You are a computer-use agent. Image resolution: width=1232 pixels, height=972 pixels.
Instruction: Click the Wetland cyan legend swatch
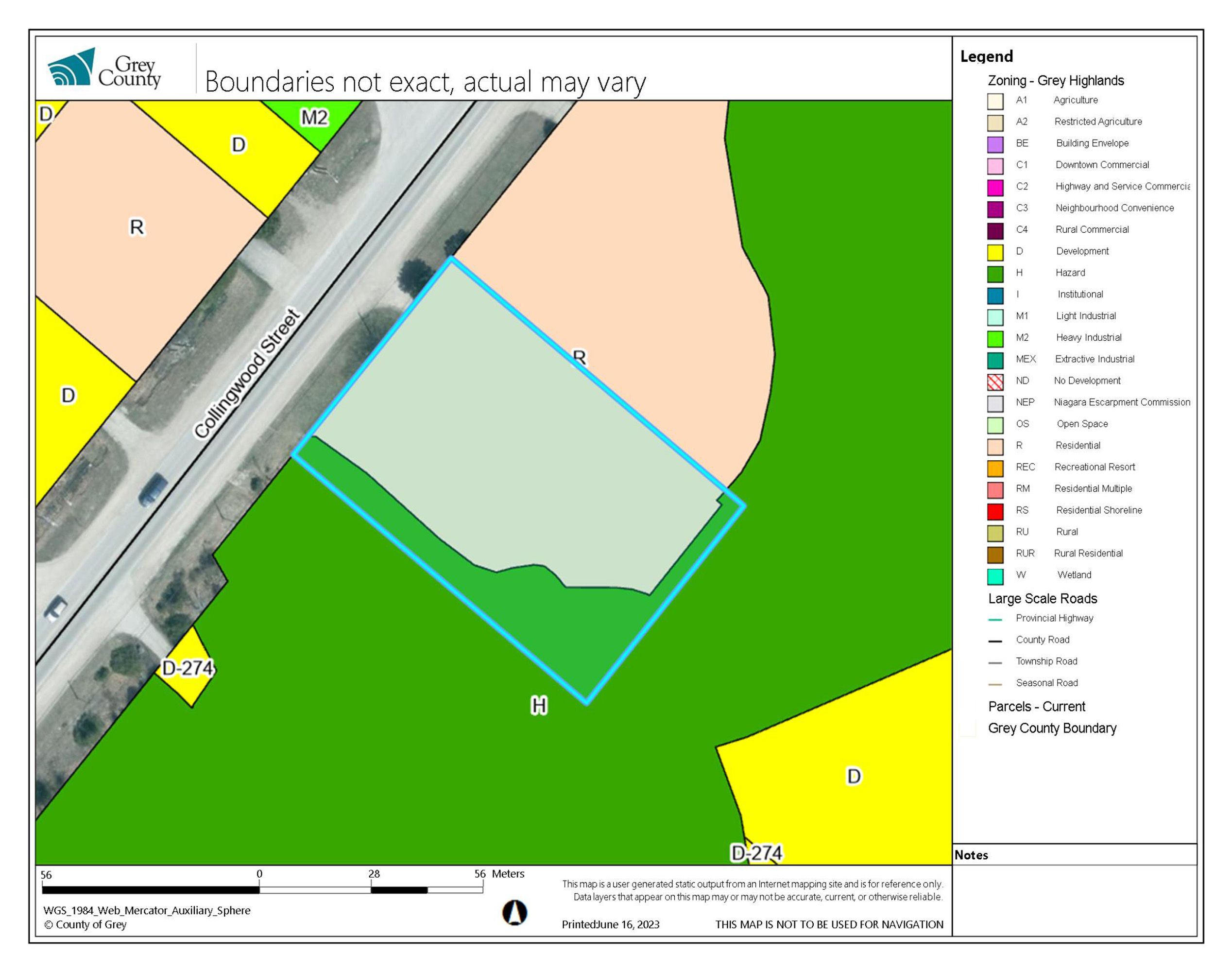coord(995,576)
